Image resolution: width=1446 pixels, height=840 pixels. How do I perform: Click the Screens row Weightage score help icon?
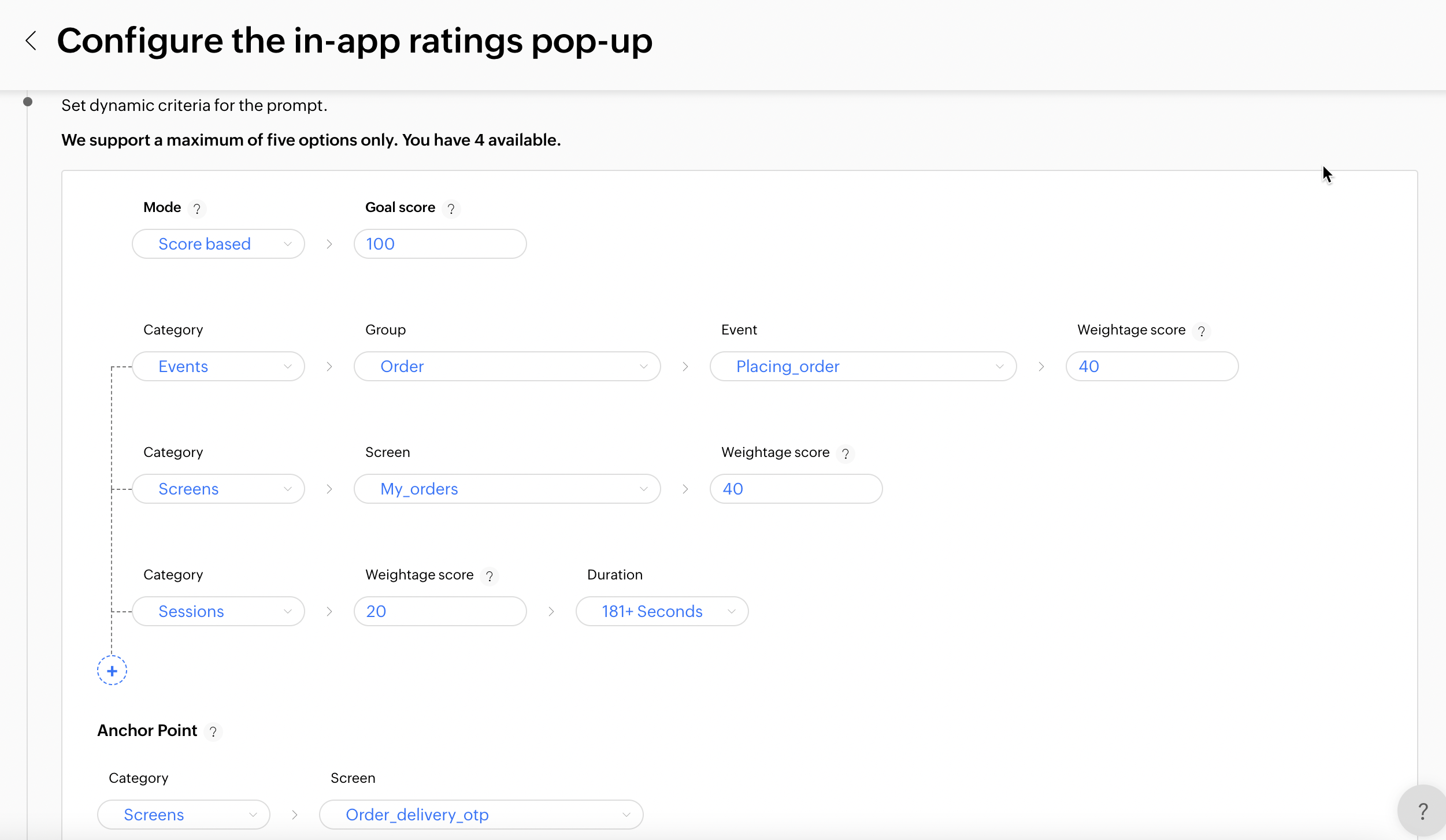[845, 454]
